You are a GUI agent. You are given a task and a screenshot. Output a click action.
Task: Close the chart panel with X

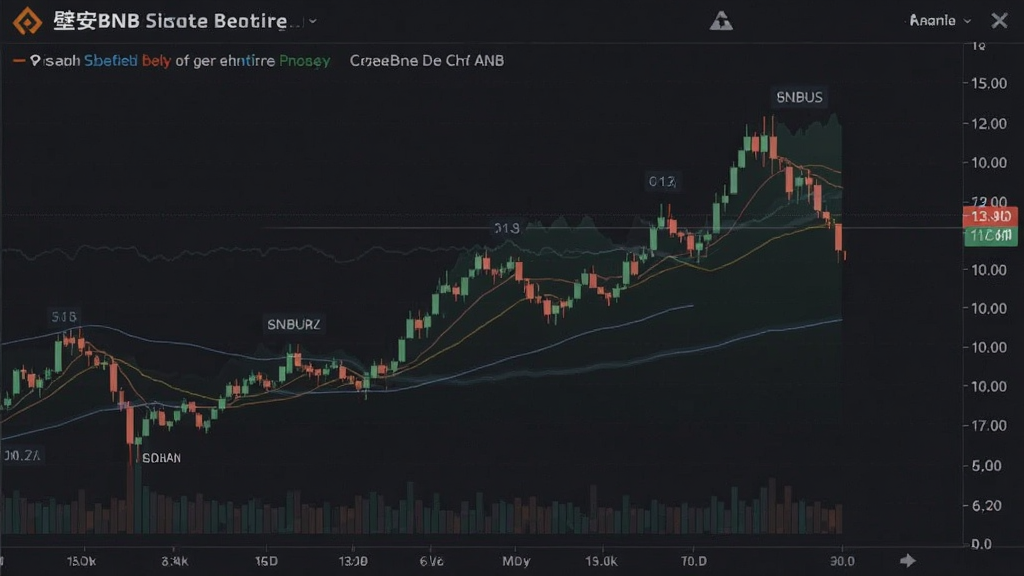coord(999,21)
